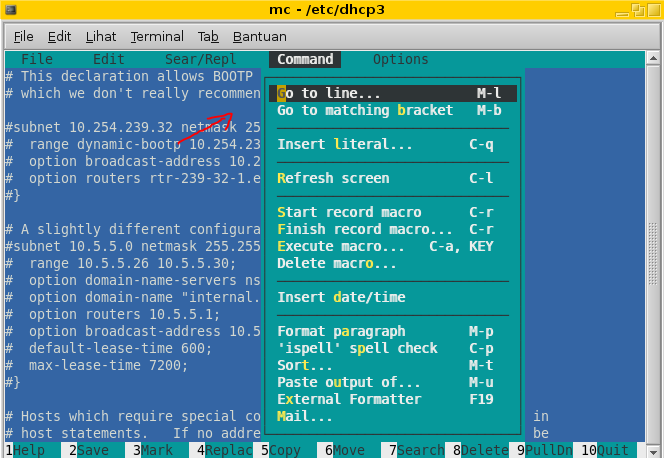This screenshot has width=664, height=458.
Task: Click '# host statements.' line
Action: (x=133, y=433)
